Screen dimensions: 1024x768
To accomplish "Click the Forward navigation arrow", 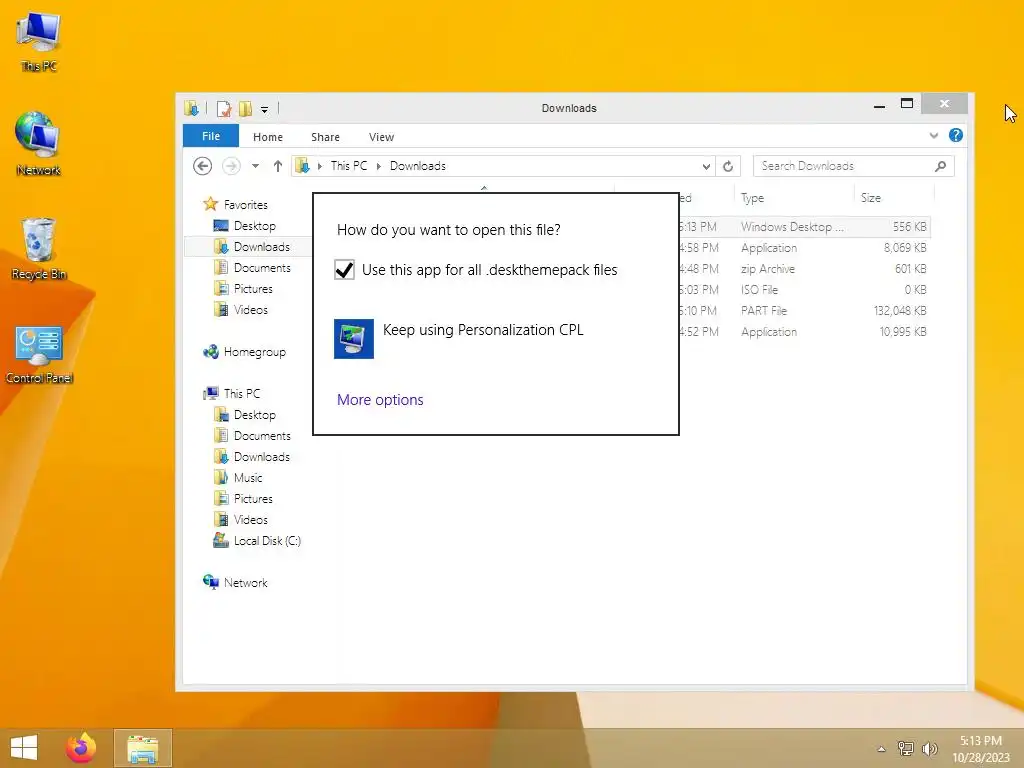I will point(231,166).
